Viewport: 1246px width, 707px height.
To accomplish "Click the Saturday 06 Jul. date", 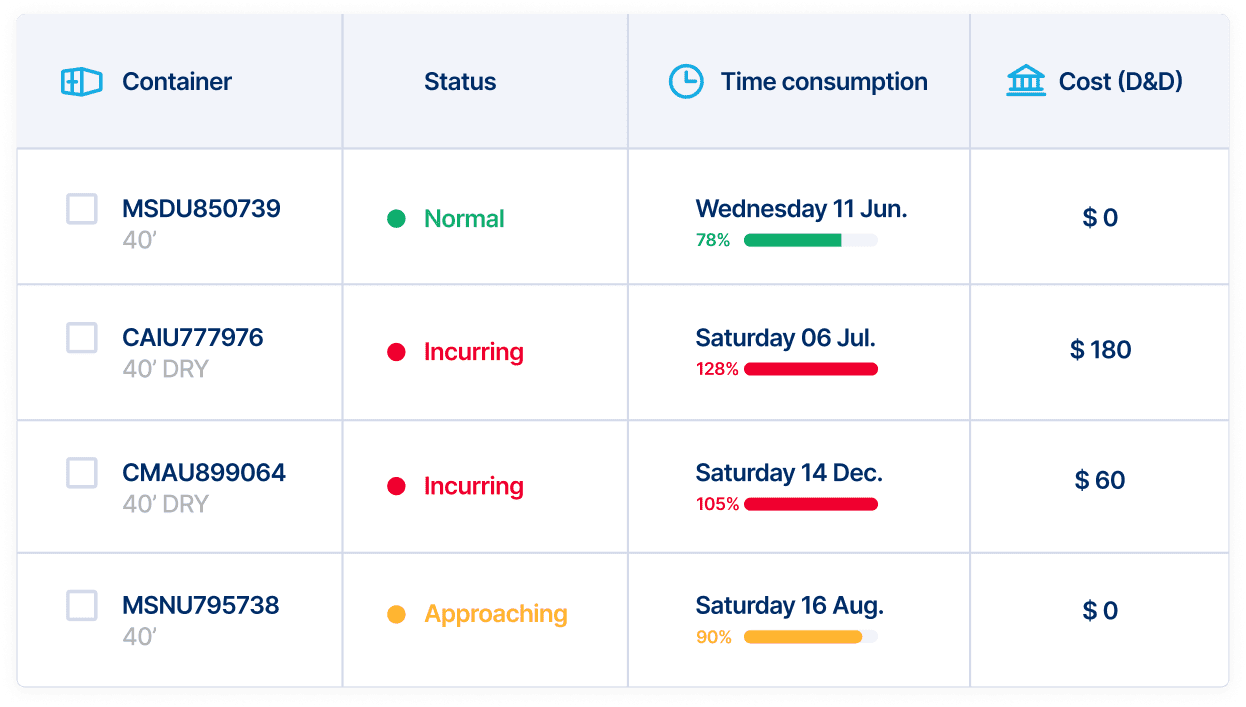I will click(785, 338).
